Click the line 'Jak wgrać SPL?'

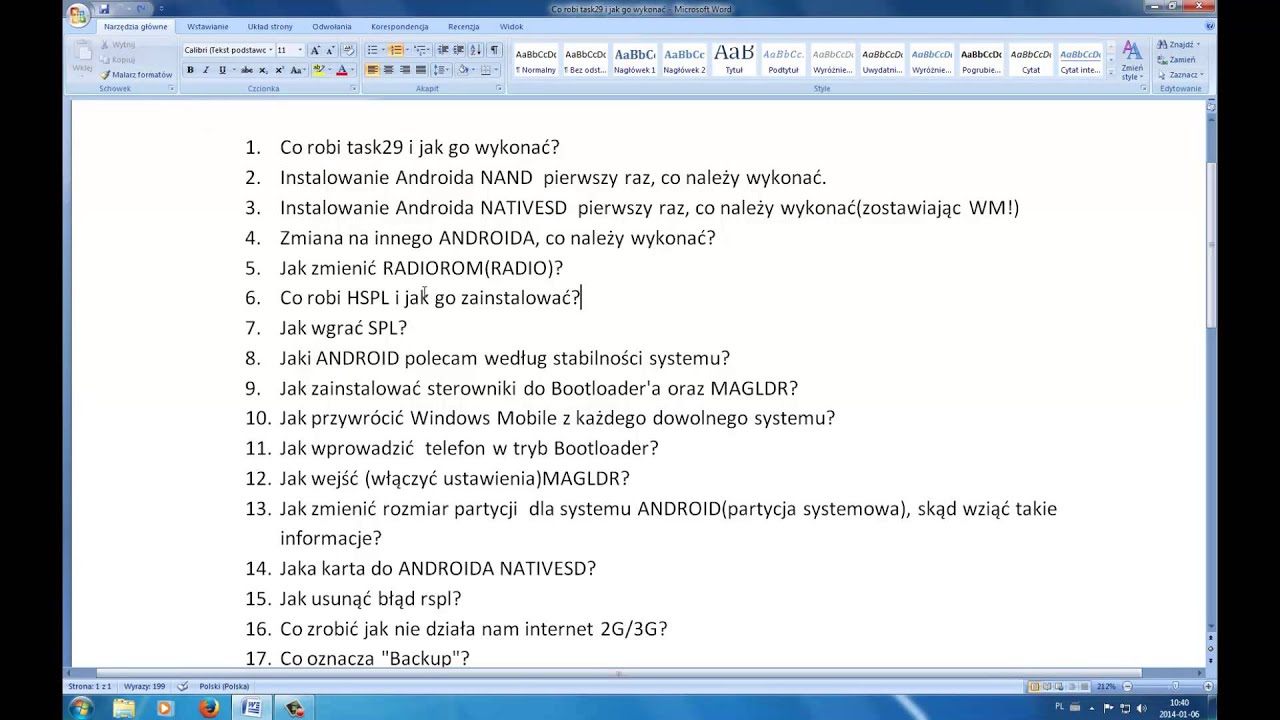pyautogui.click(x=343, y=328)
